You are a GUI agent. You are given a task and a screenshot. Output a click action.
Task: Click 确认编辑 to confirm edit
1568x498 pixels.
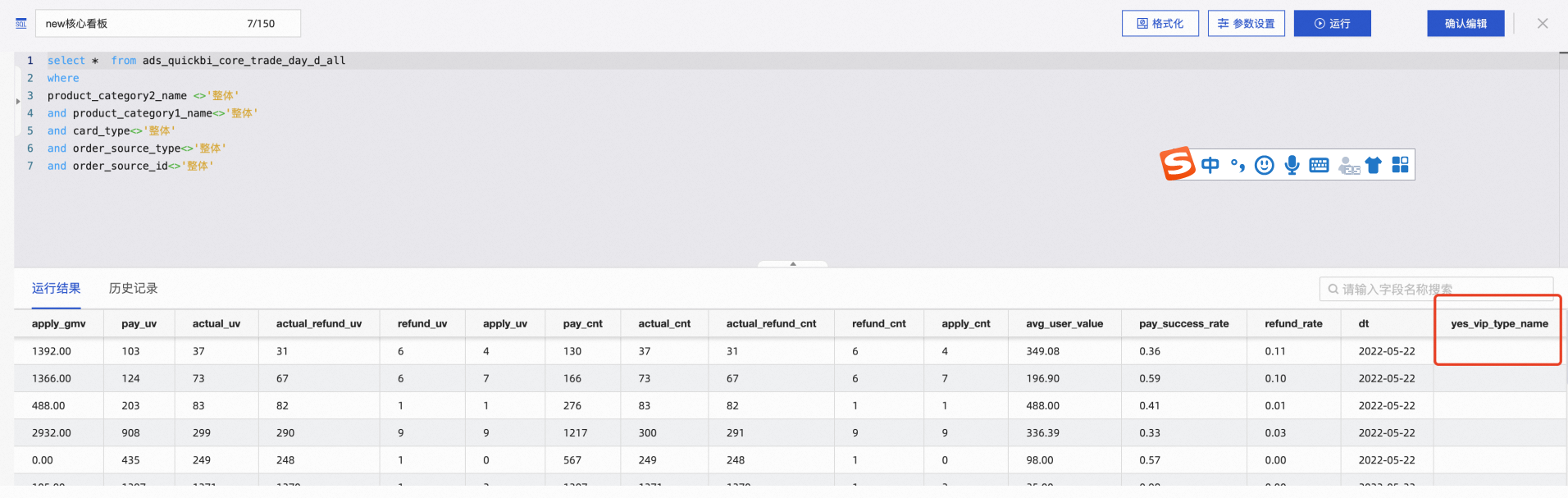pos(1465,24)
